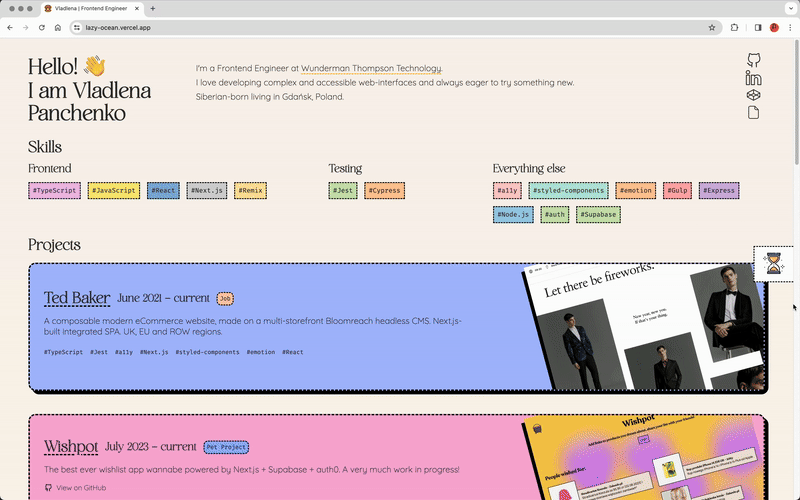The height and width of the screenshot is (500, 800).
Task: Toggle the browser side panel
Action: [758, 28]
